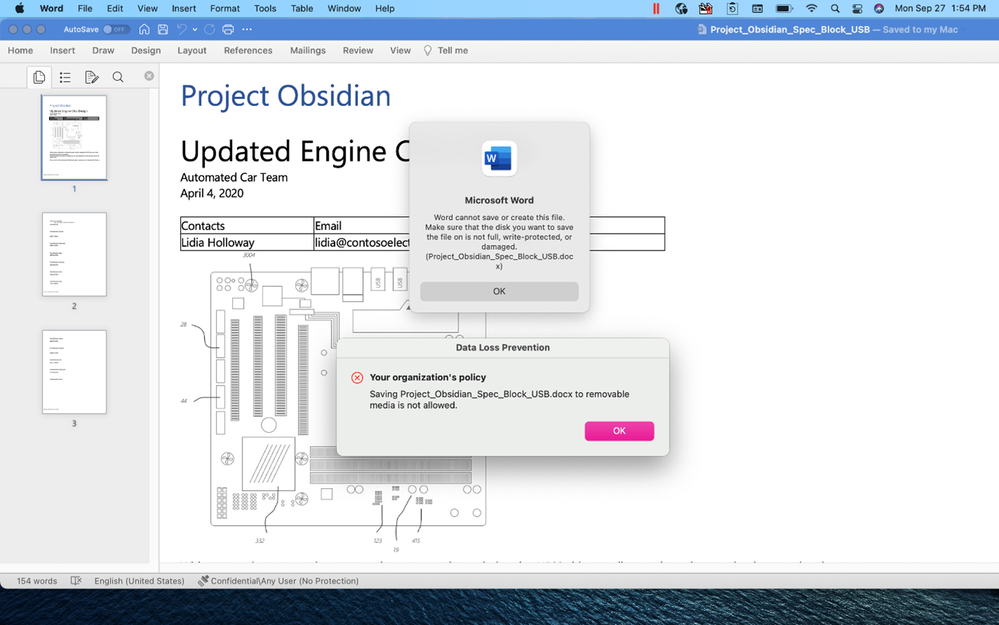Open the Undo history dropdown arrow

[195, 29]
